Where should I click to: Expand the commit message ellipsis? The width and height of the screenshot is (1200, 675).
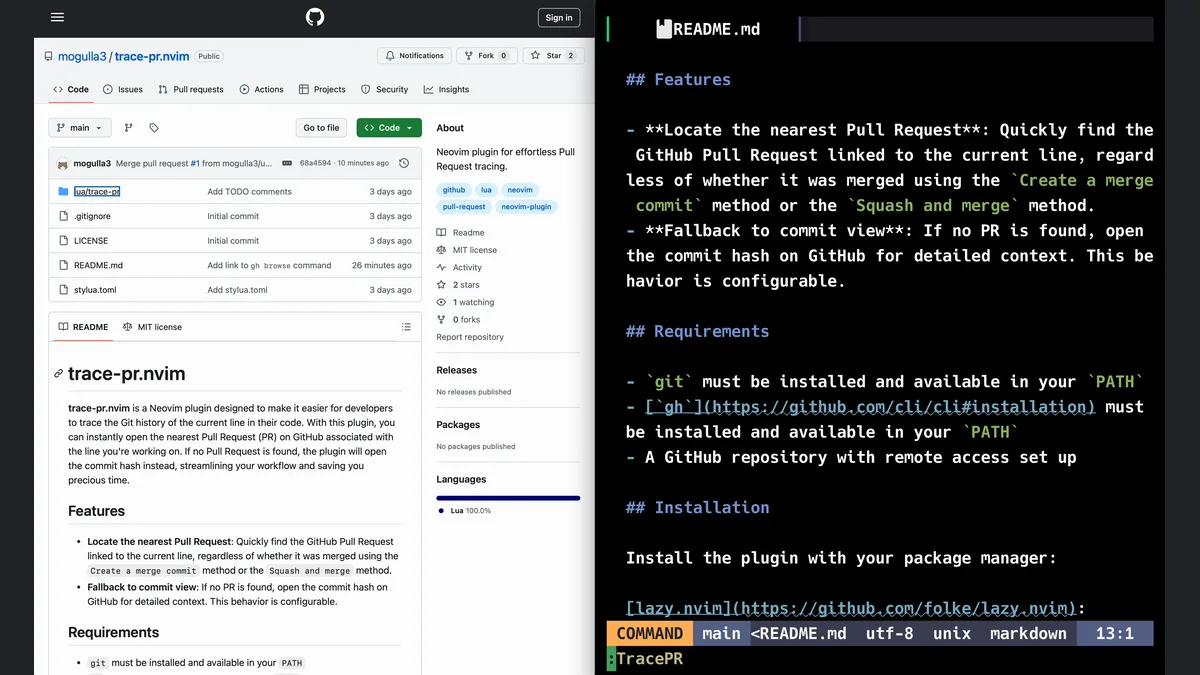point(286,163)
